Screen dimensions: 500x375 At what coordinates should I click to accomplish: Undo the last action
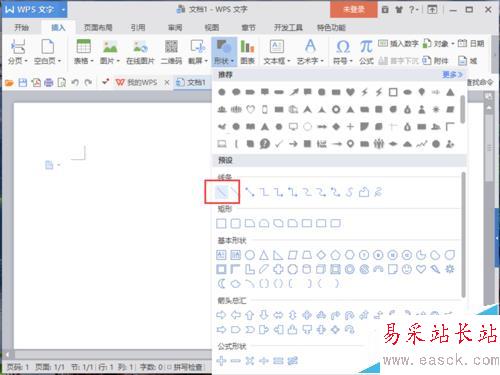[x=75, y=82]
